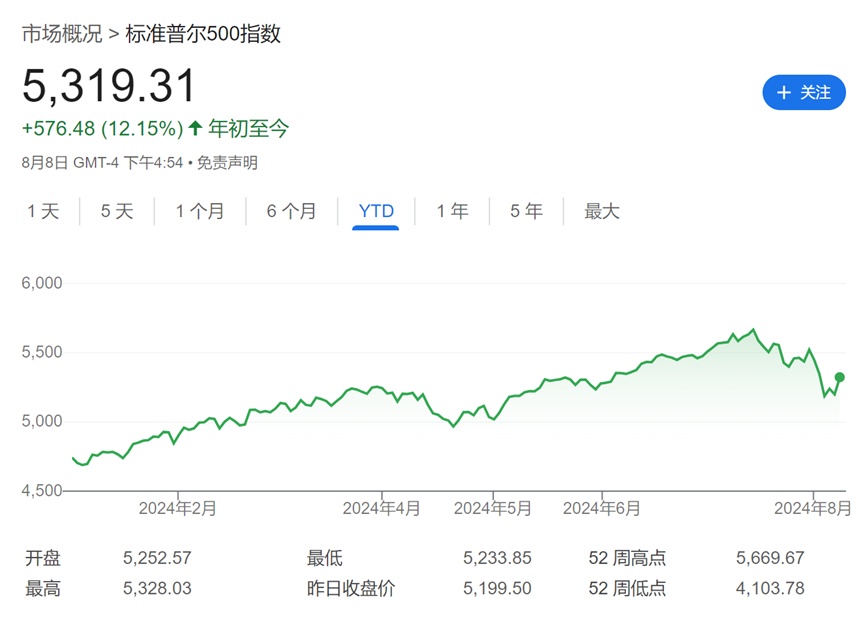Click the 52 周高点 value 5,669.67
The height and width of the screenshot is (619, 865).
point(770,558)
